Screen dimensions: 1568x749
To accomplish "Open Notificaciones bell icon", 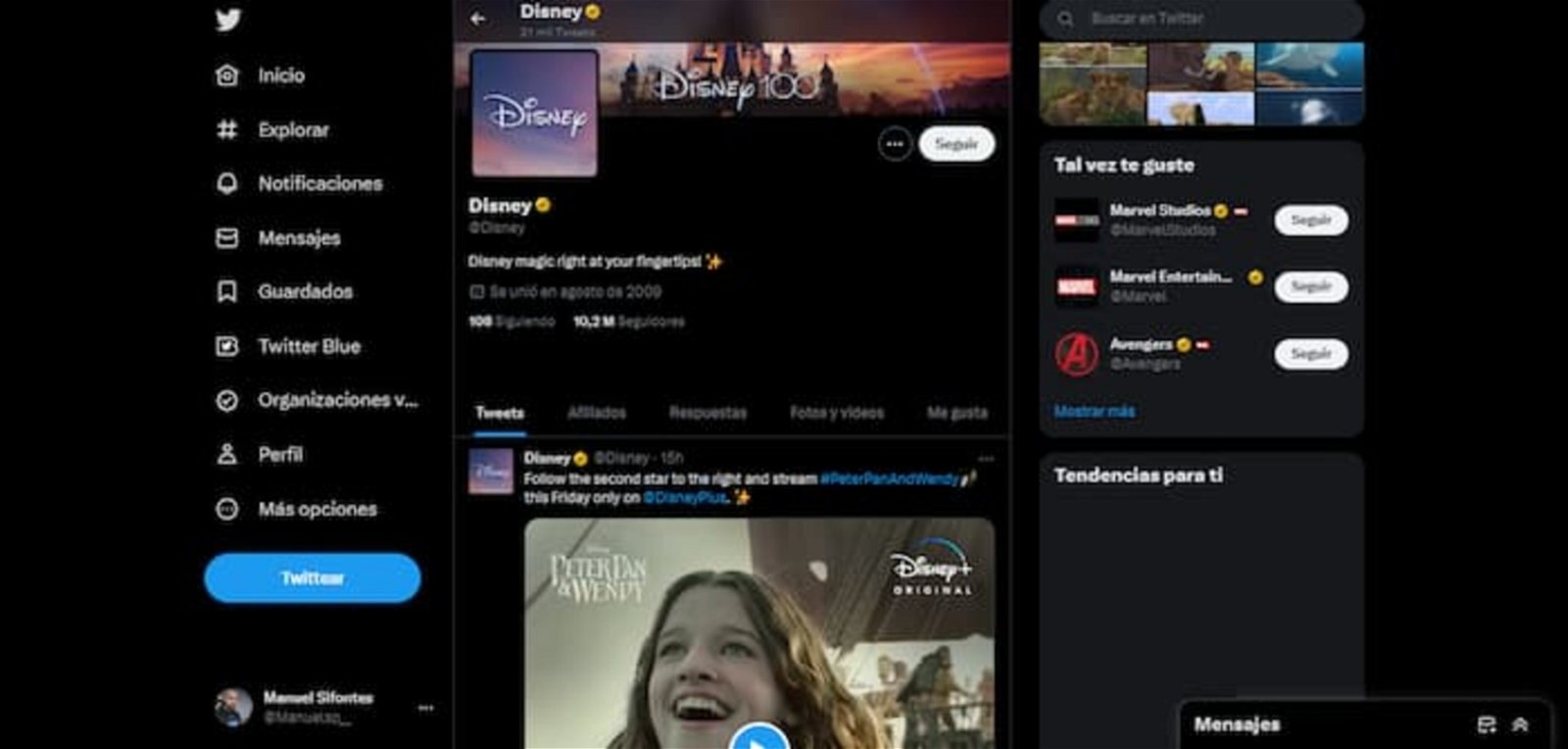I will click(x=226, y=183).
